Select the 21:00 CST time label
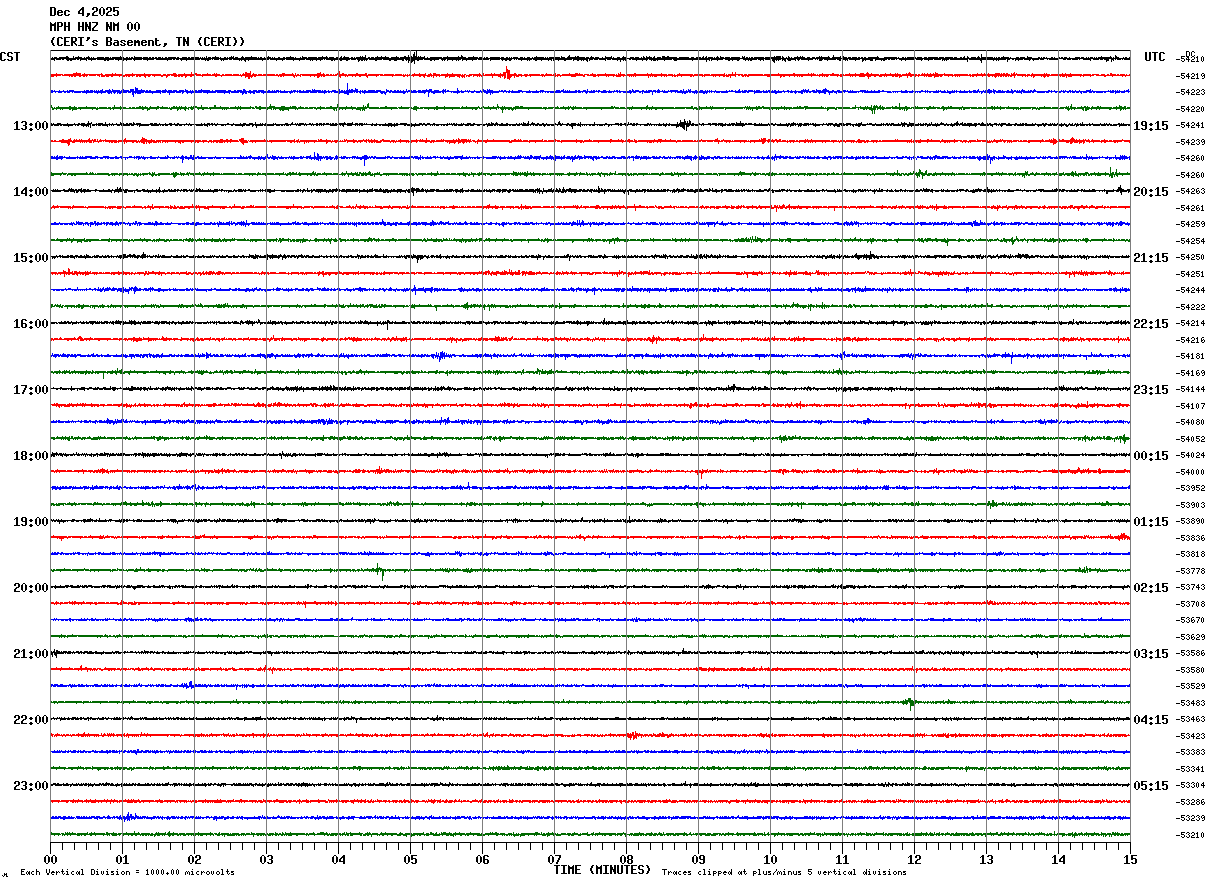The width and height of the screenshot is (1210, 886). 30,654
